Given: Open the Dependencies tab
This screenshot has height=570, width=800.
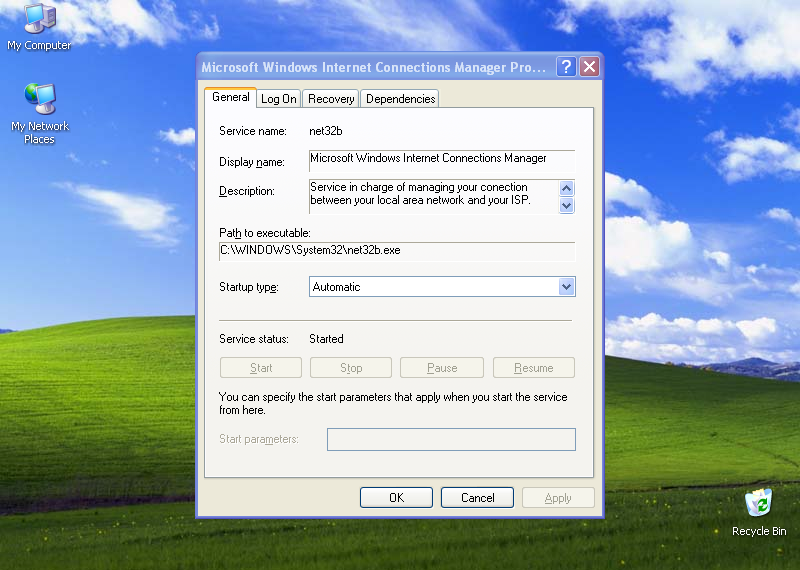Looking at the screenshot, I should click(400, 99).
